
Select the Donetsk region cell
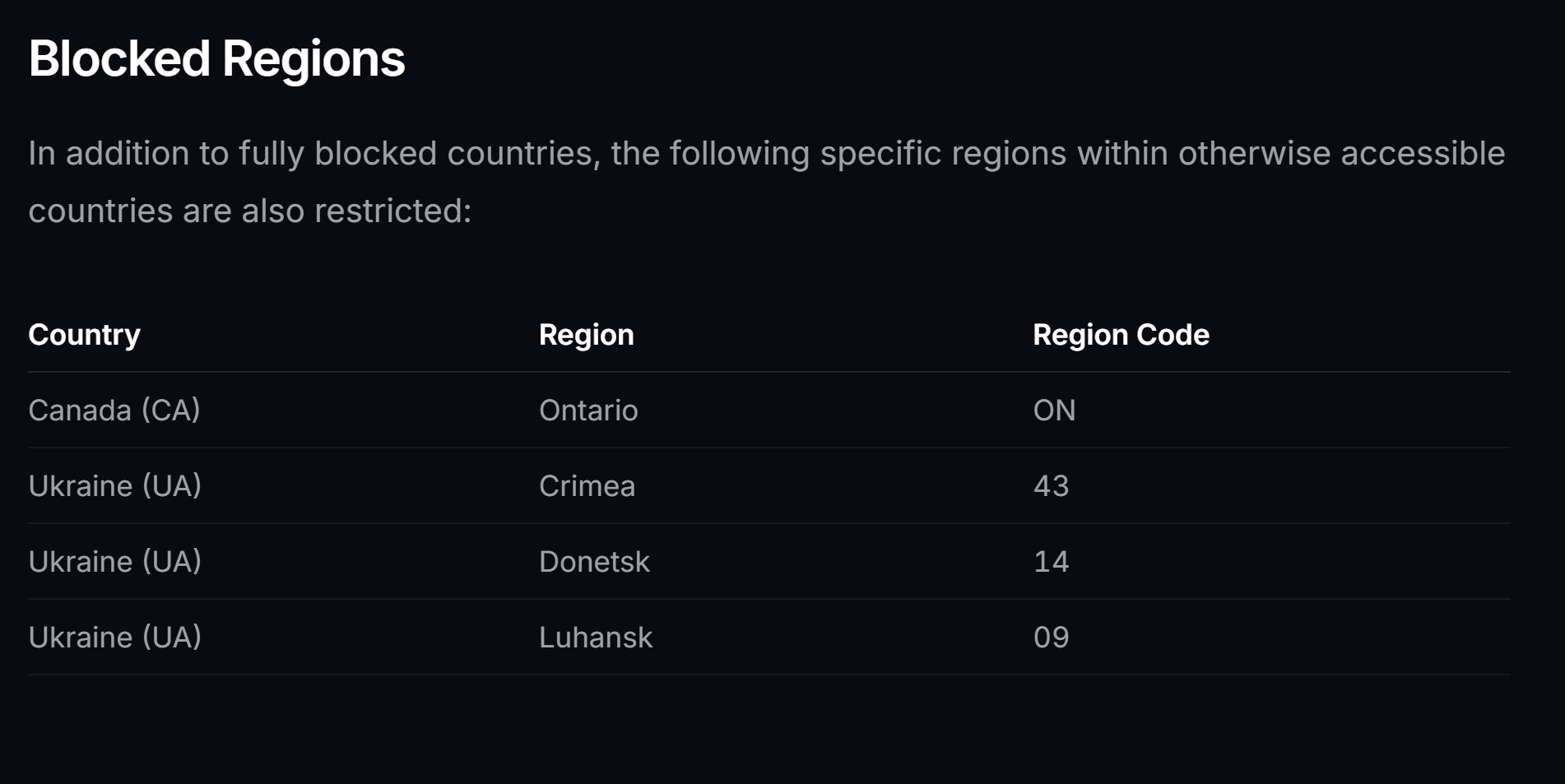pyautogui.click(x=594, y=561)
